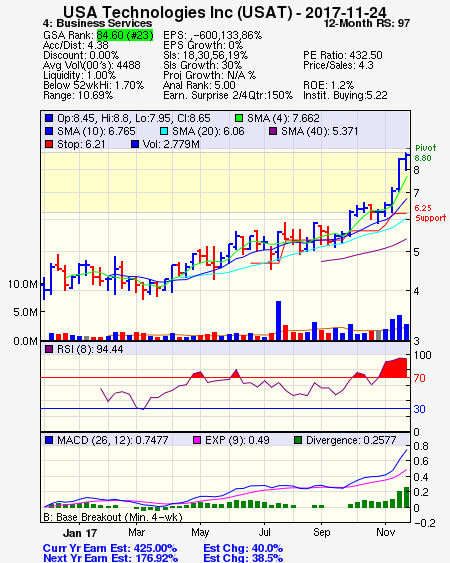Click the 'Avg Vol(00's): 4488' value
The height and width of the screenshot is (563, 450).
tap(92, 65)
